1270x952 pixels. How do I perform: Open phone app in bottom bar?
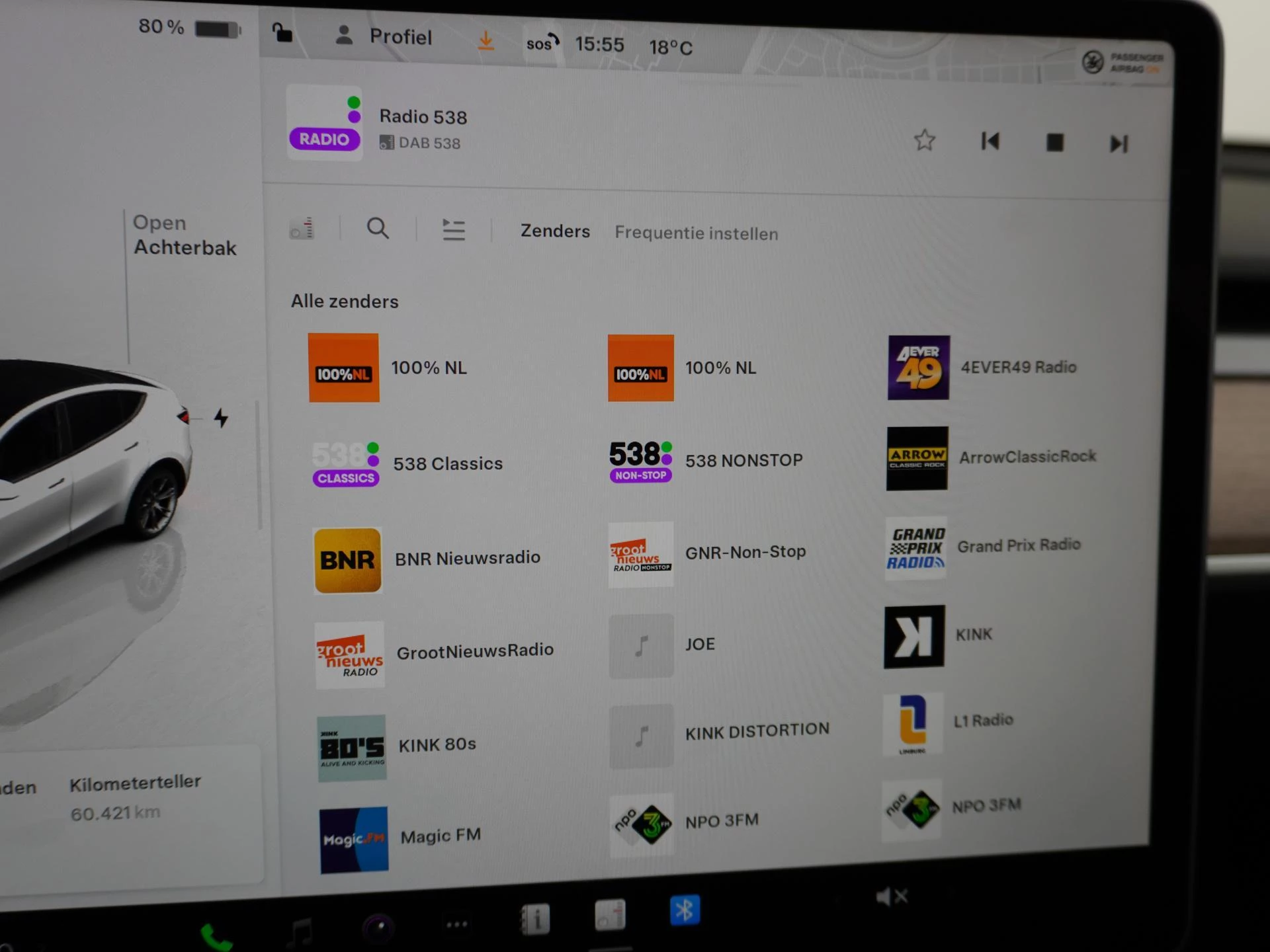[x=216, y=937]
